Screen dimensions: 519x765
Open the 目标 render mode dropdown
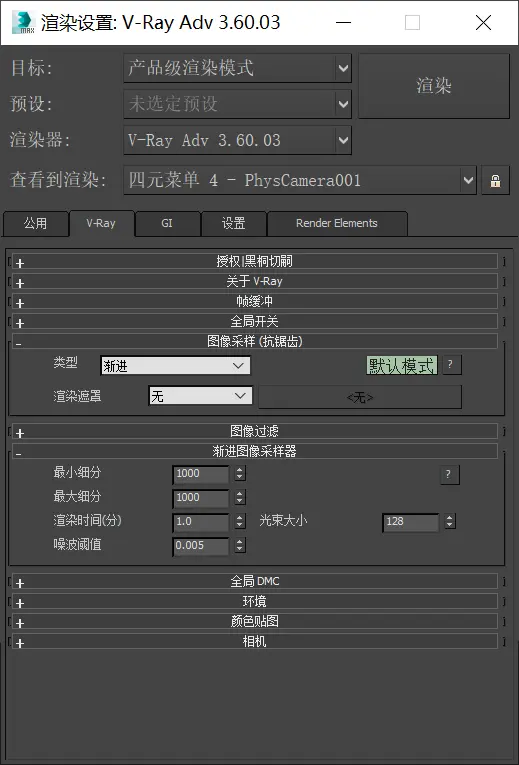pos(238,68)
